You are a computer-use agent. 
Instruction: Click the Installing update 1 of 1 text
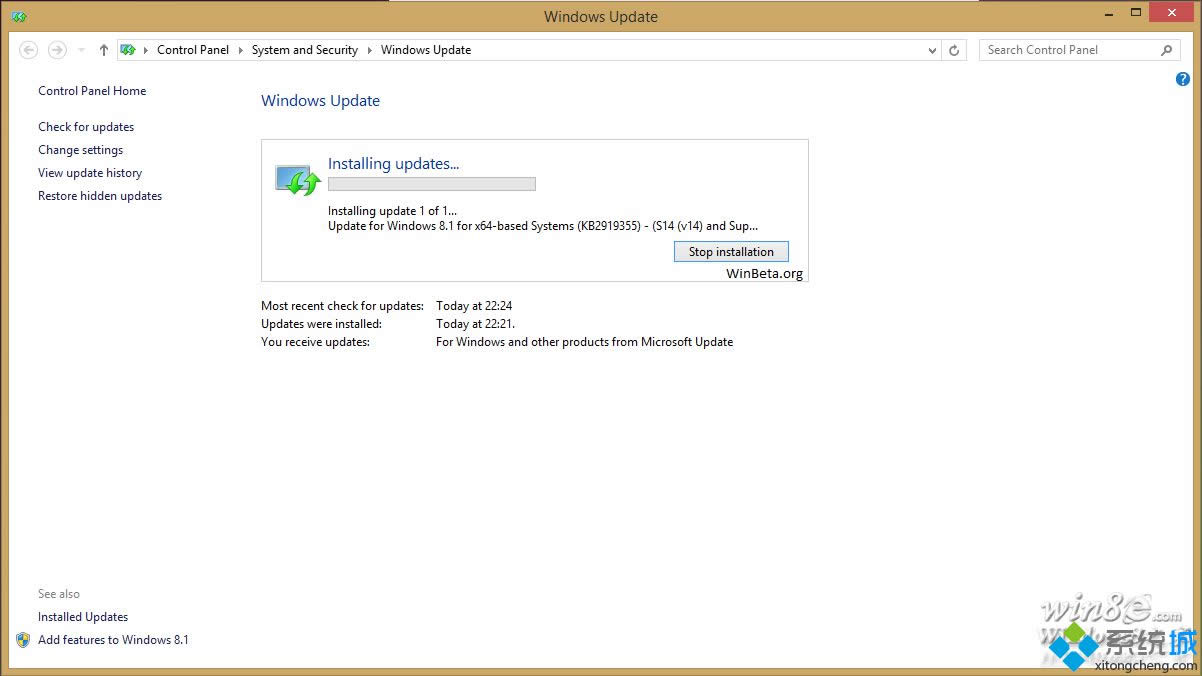pos(392,211)
